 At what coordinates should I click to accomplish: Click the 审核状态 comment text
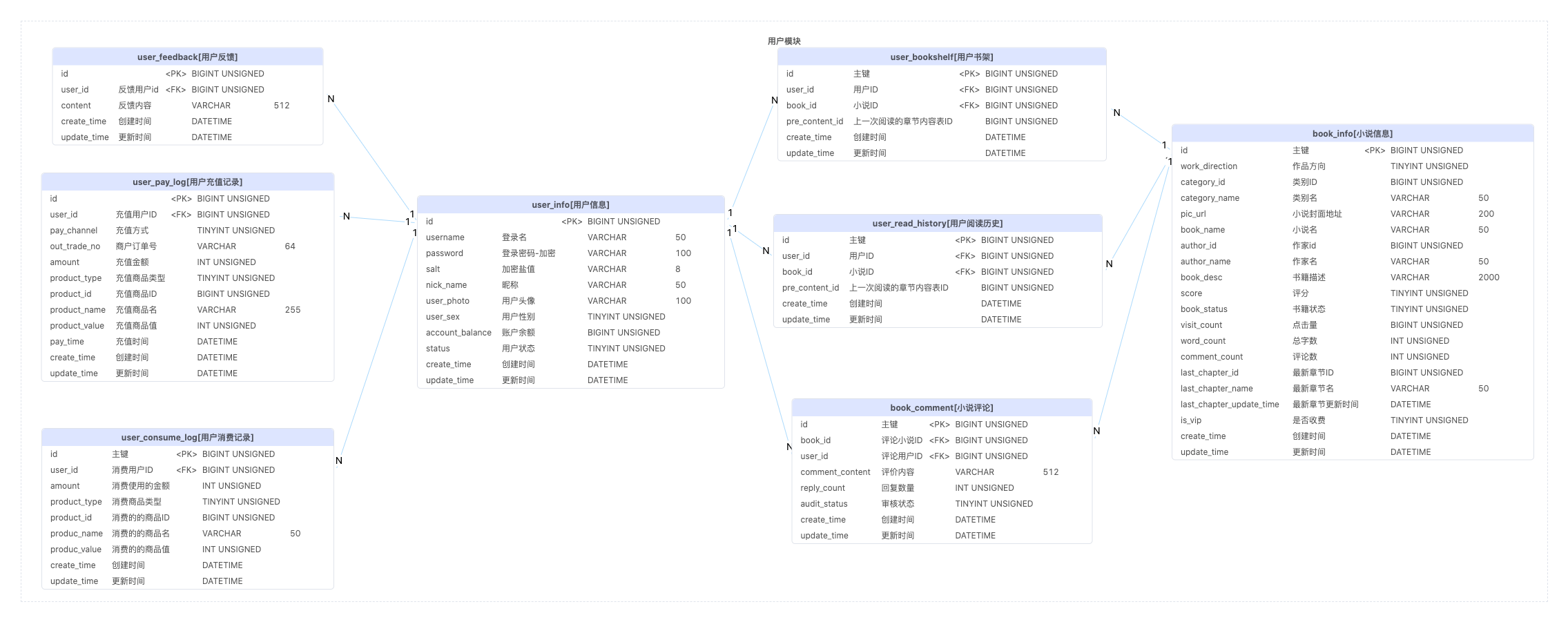898,504
